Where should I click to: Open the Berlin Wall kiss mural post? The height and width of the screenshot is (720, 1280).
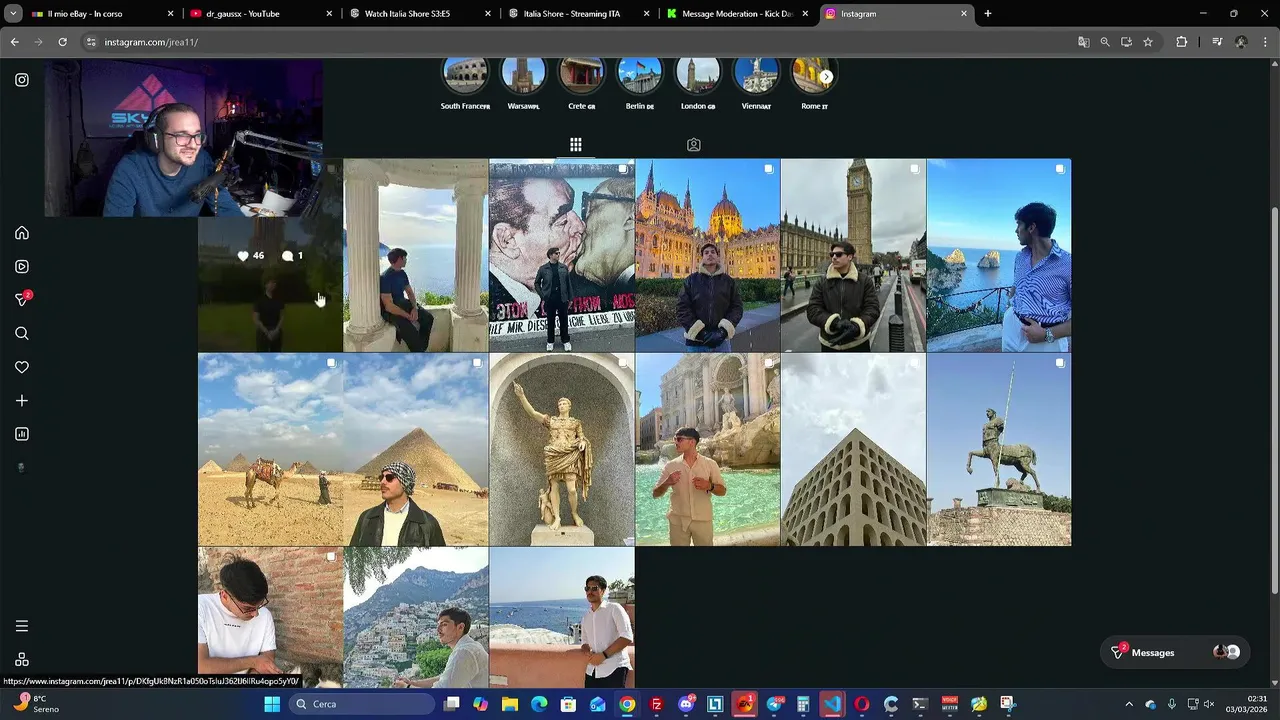click(x=562, y=255)
